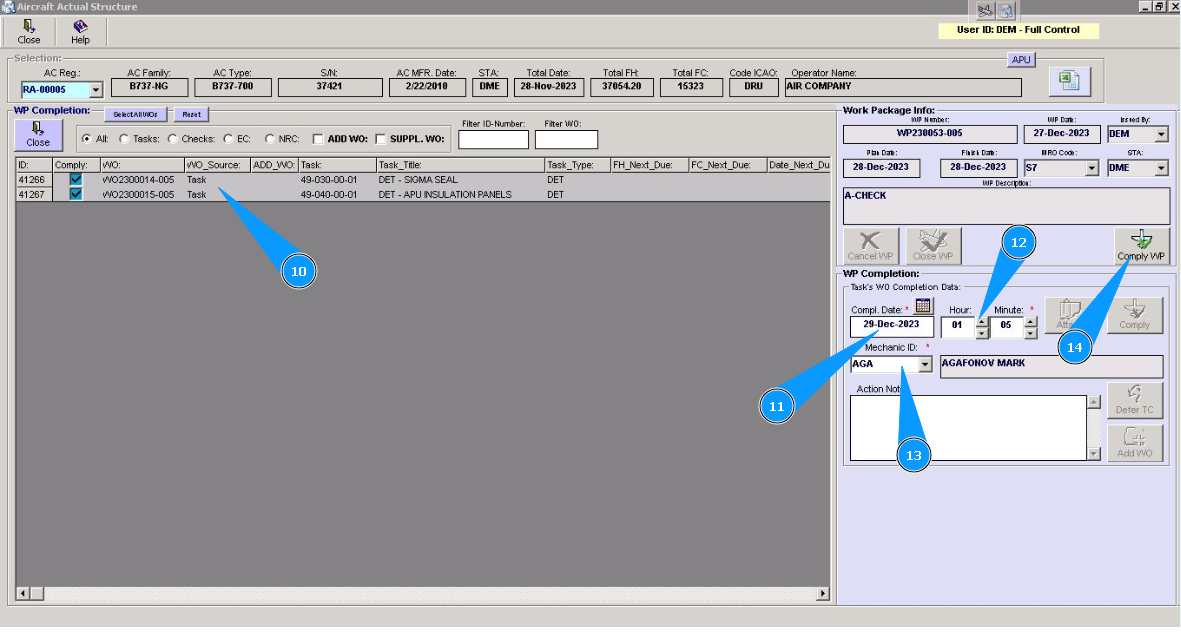This screenshot has width=1181, height=633.
Task: Click the WP Number field WP230053-005
Action: click(x=930, y=134)
